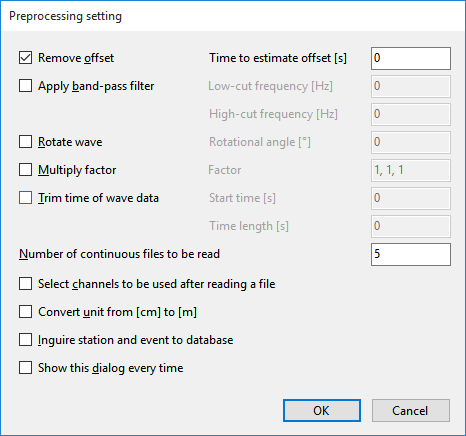Click the Low-cut frequency input box
This screenshot has height=436, width=466.
(x=411, y=86)
